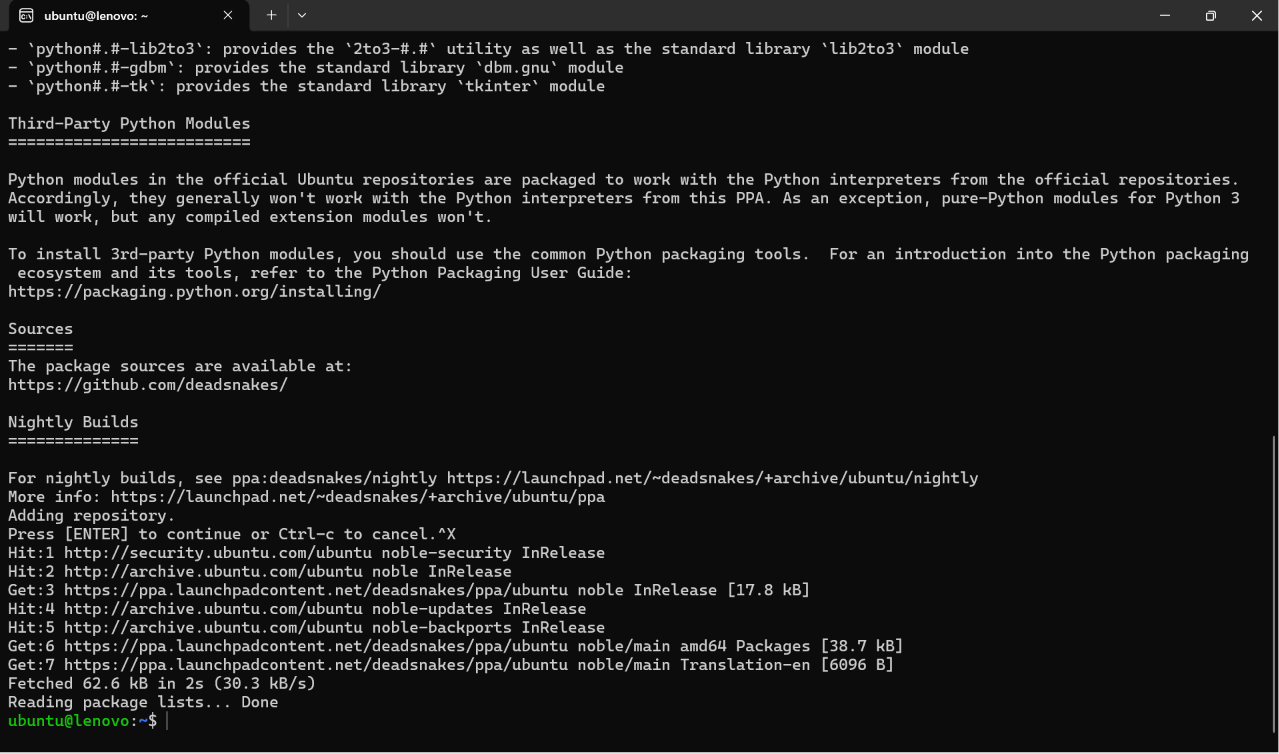
Task: Close the ubuntu@lenovo tab
Action: click(x=228, y=16)
